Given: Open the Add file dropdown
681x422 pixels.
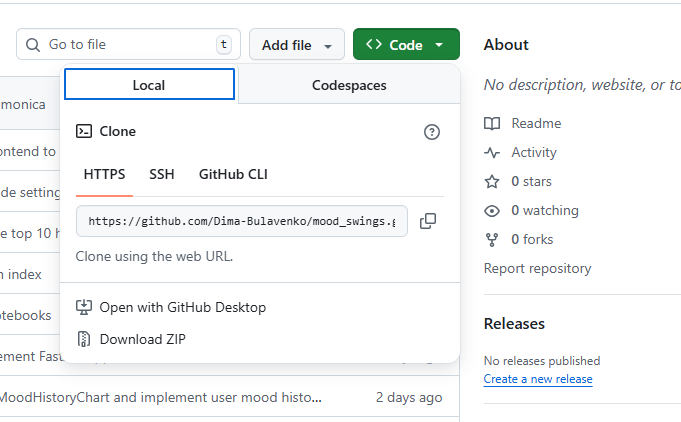Looking at the screenshot, I should pyautogui.click(x=297, y=44).
